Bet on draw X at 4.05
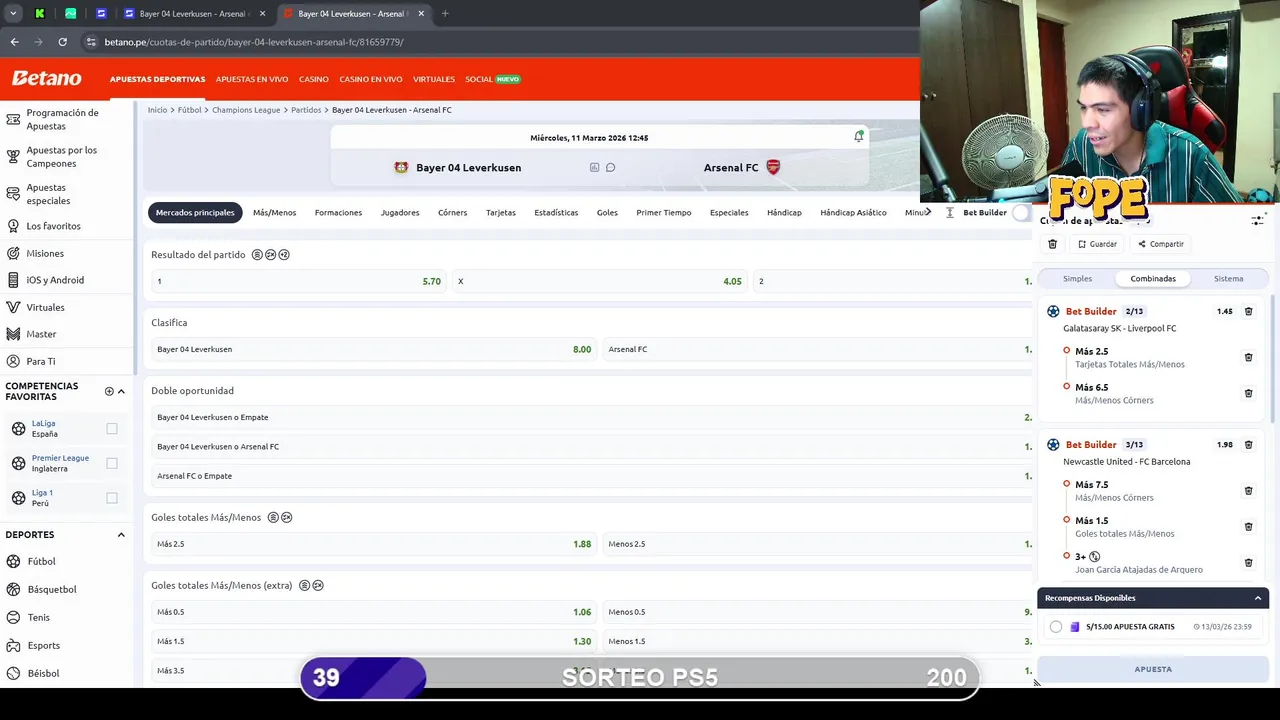This screenshot has height=720, width=1280. click(600, 281)
